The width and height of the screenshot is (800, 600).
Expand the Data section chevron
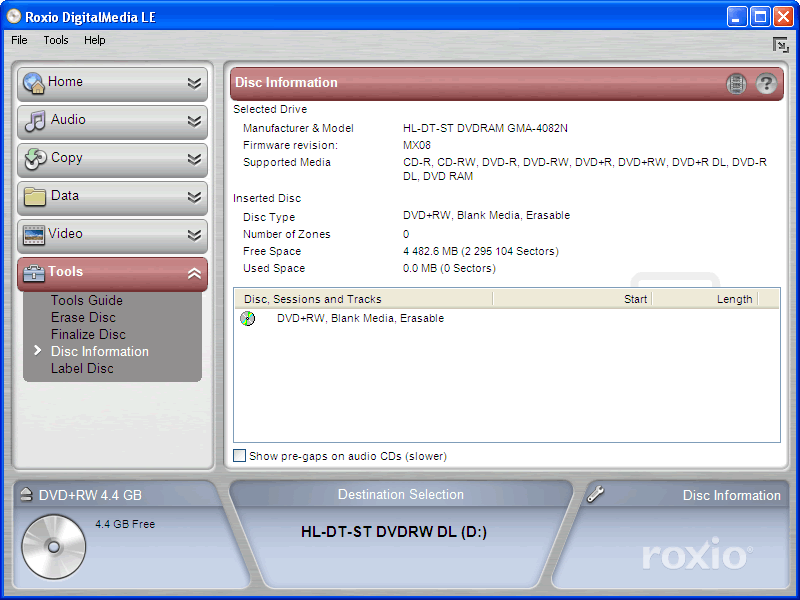[x=194, y=197]
